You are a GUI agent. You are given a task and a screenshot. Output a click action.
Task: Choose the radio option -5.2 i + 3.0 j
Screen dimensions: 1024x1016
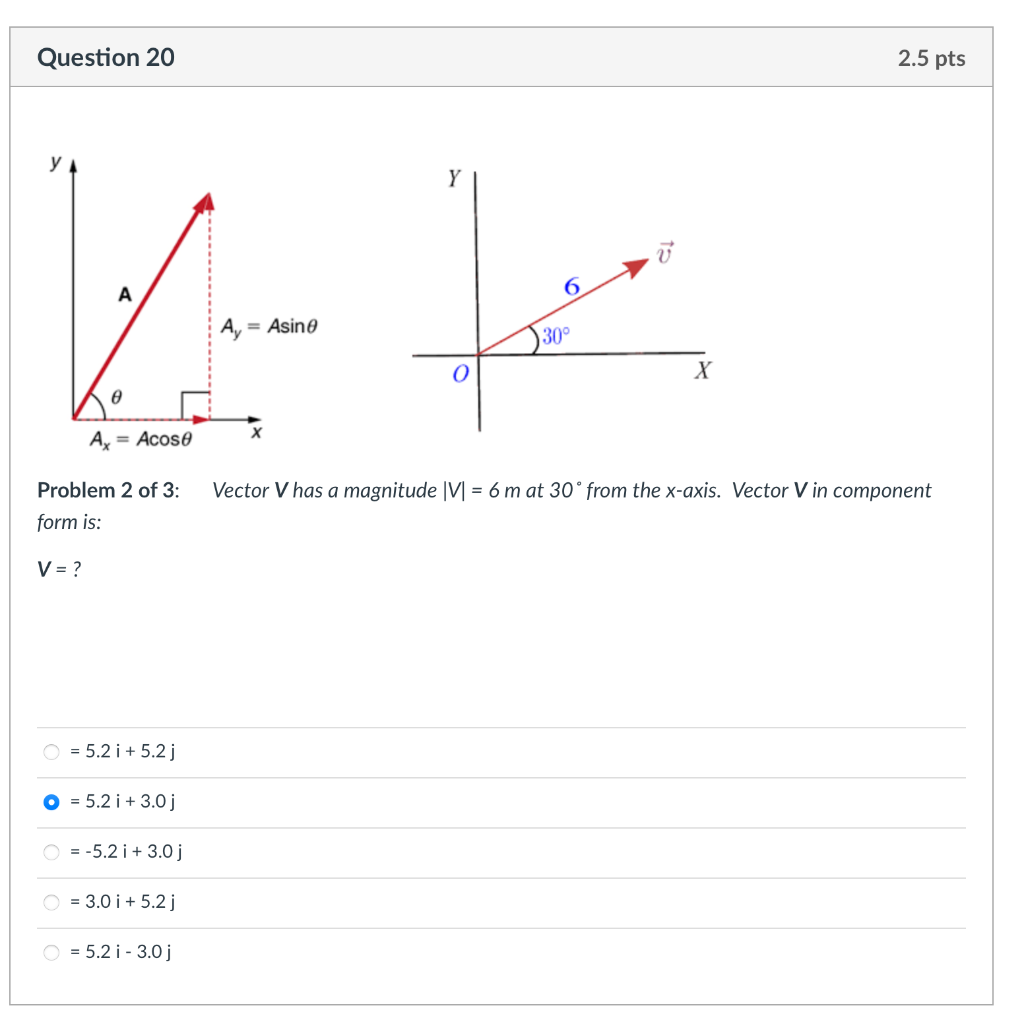point(52,852)
